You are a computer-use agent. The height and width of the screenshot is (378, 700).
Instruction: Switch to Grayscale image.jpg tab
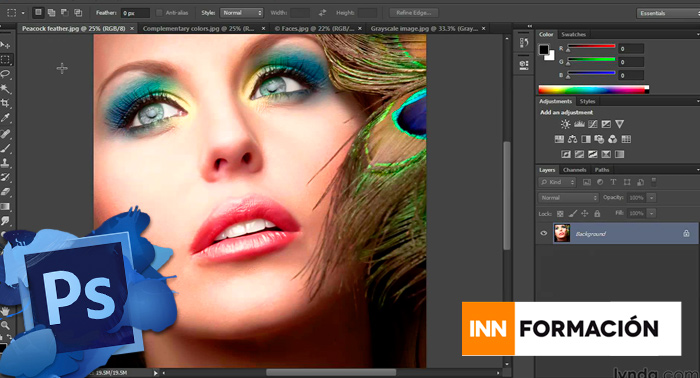coord(424,28)
